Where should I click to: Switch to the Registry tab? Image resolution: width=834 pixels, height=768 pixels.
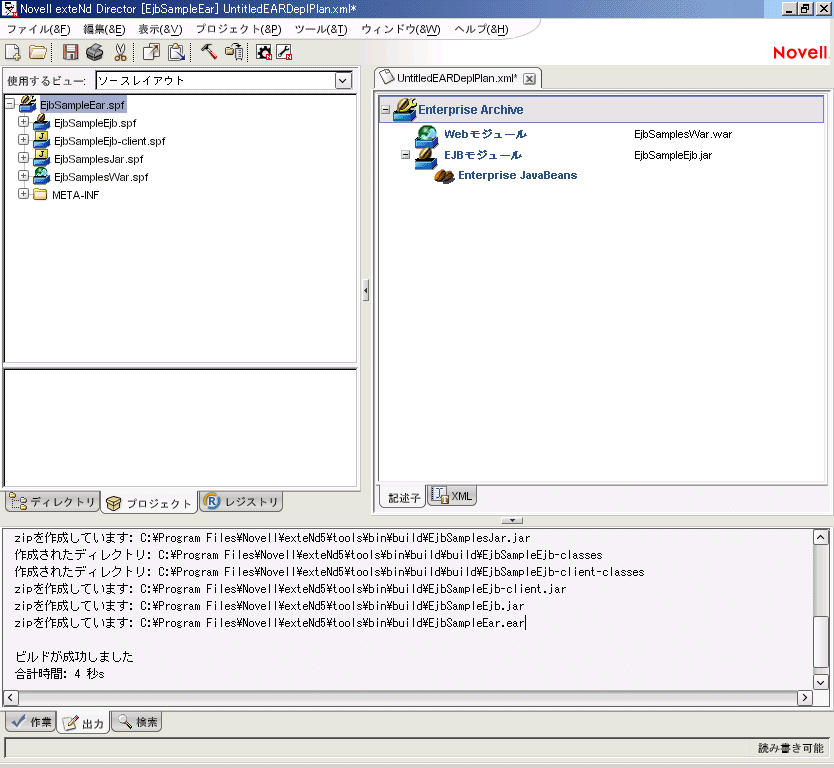pos(242,502)
